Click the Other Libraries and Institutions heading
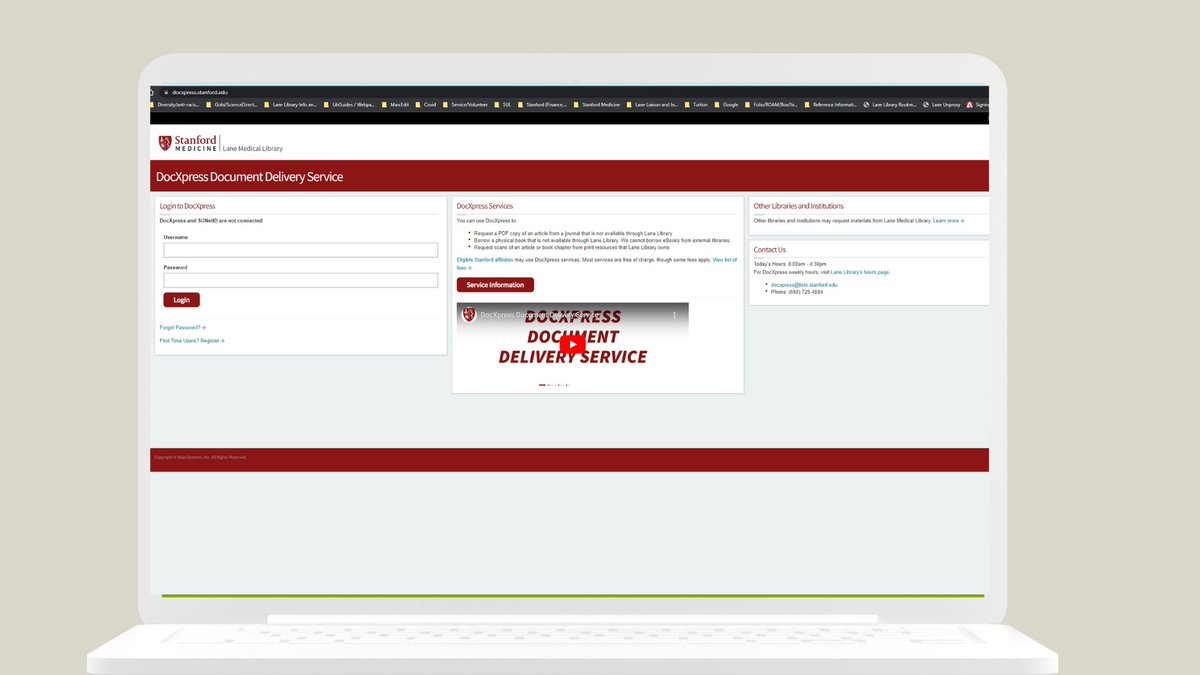The height and width of the screenshot is (675, 1200). [798, 206]
